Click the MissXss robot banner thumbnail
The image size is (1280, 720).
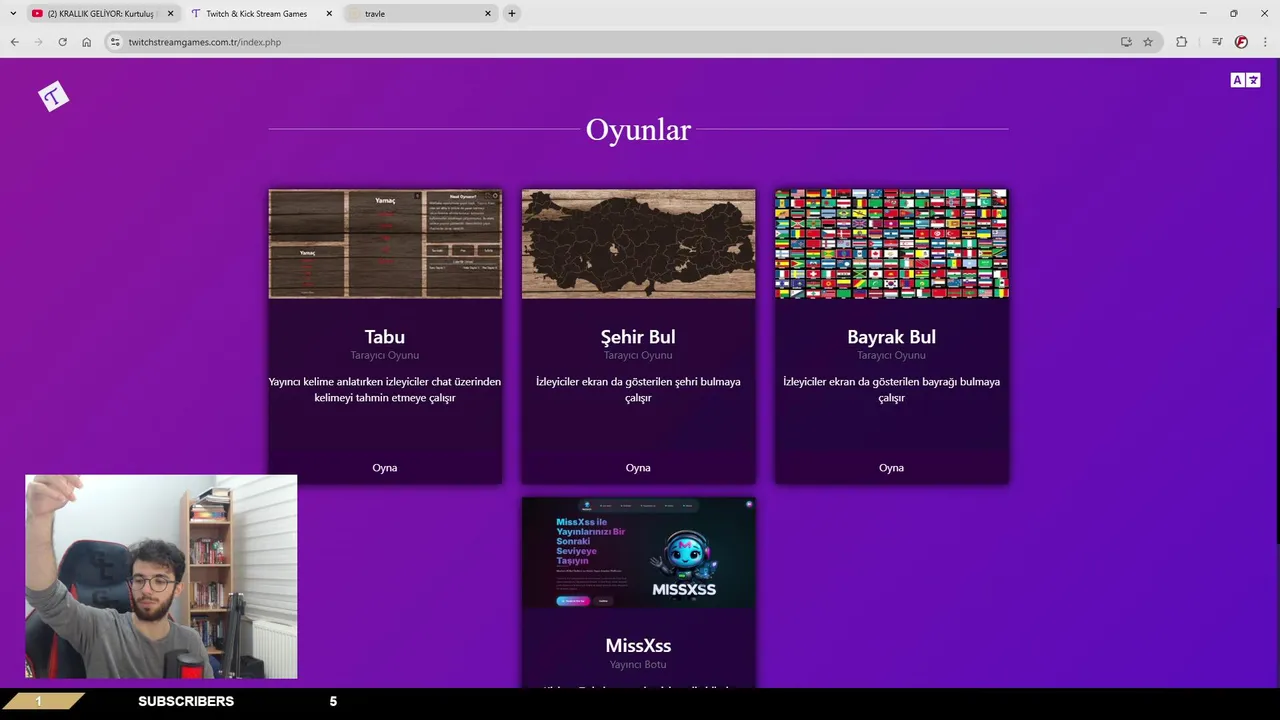point(638,552)
